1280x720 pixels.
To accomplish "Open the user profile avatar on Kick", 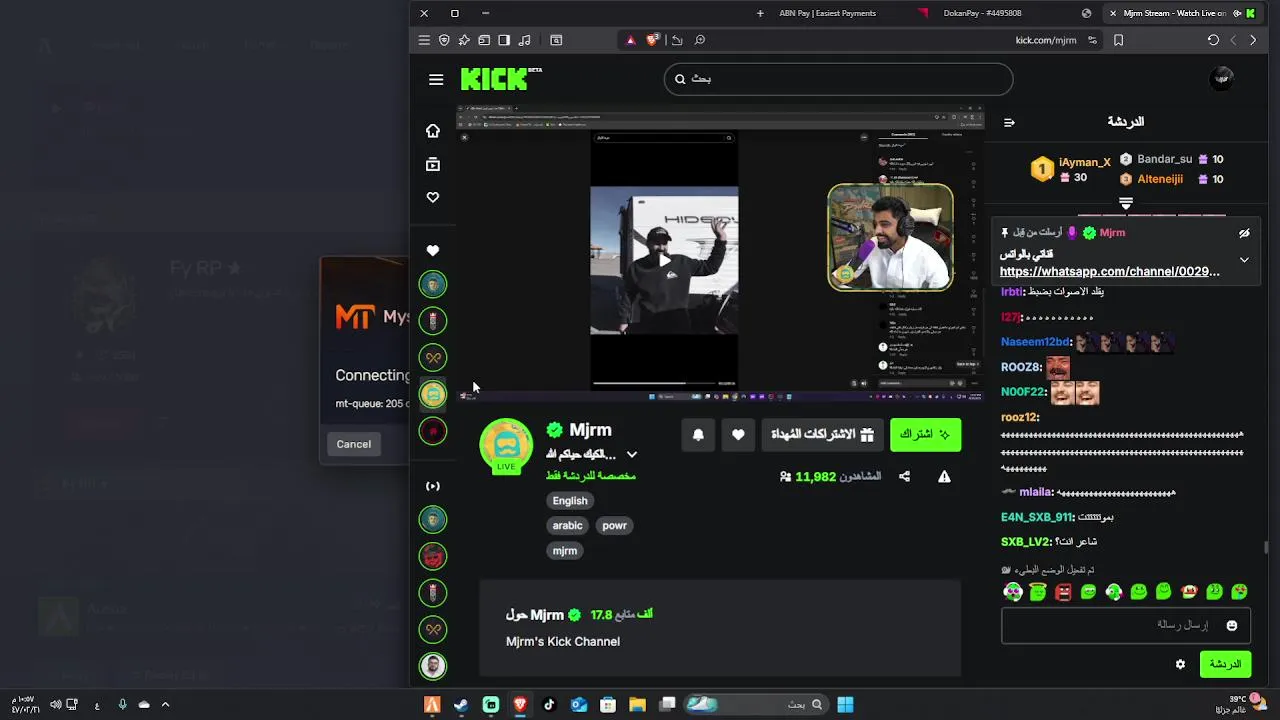I will click(1221, 79).
